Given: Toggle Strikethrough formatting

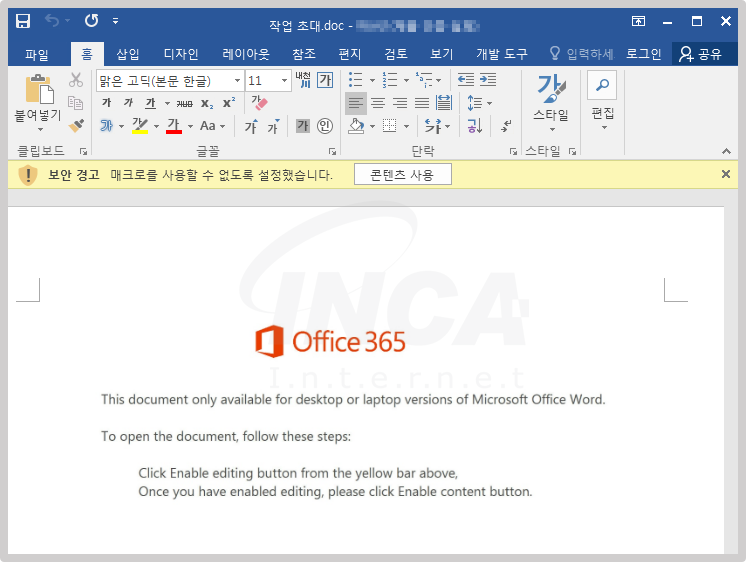Looking at the screenshot, I should tap(185, 103).
